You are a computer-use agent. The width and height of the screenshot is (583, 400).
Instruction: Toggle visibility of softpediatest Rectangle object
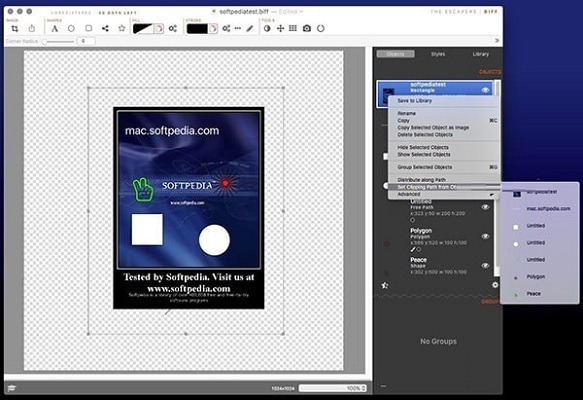pos(485,90)
